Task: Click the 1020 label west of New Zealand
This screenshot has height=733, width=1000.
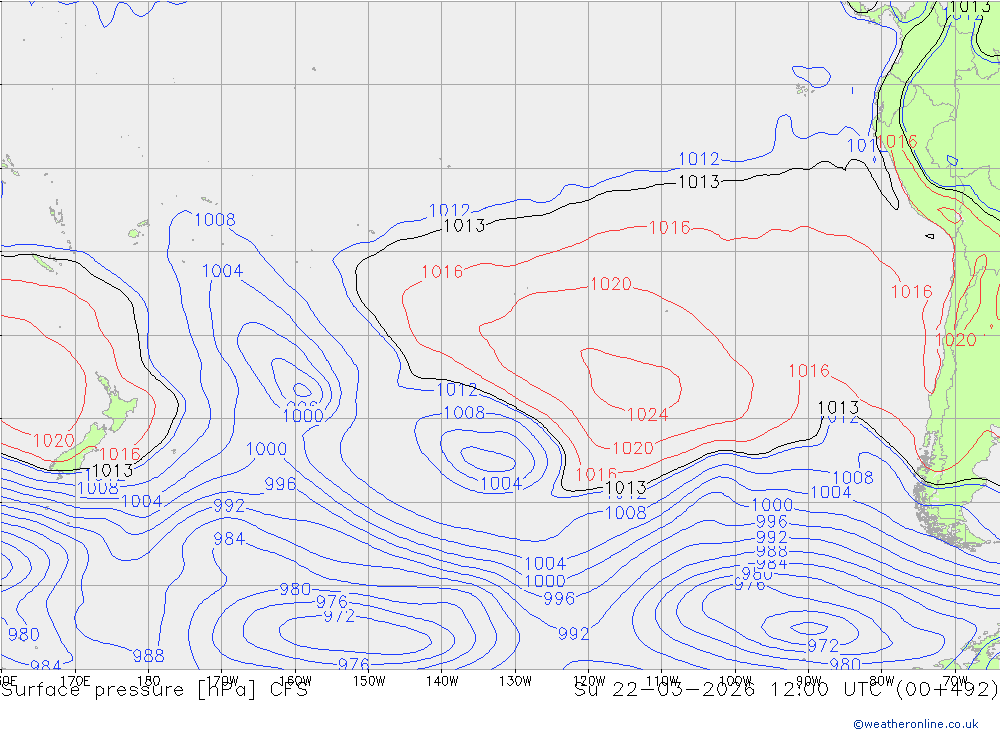Action: coord(54,441)
